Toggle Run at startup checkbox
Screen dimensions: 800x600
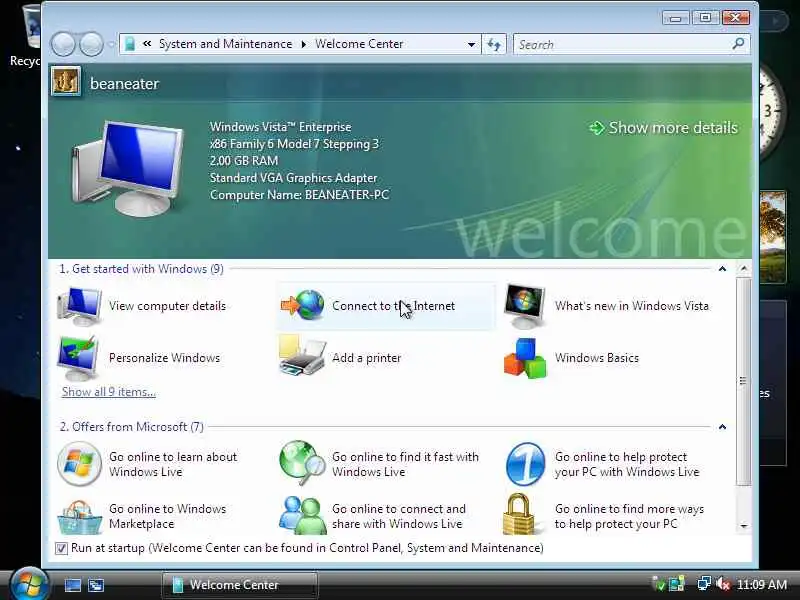coord(61,548)
